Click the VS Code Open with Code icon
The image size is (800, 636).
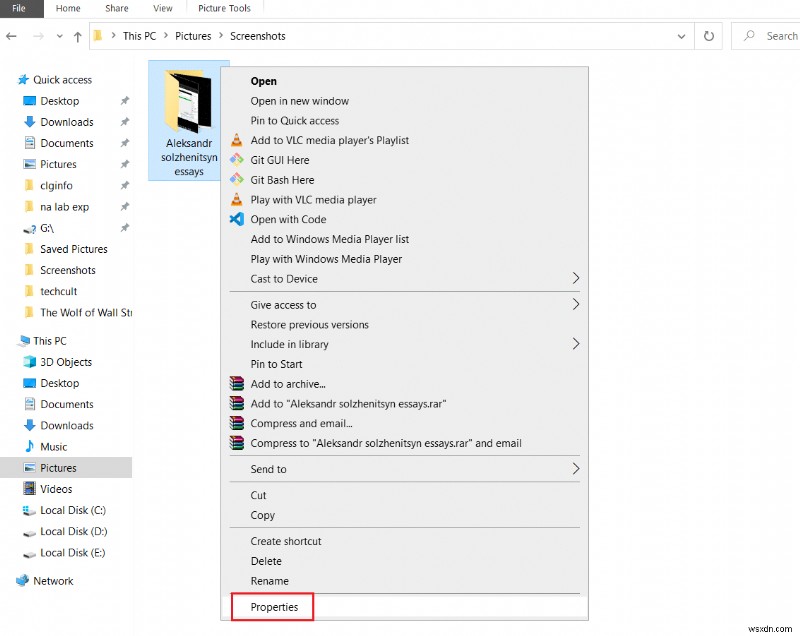(x=237, y=219)
